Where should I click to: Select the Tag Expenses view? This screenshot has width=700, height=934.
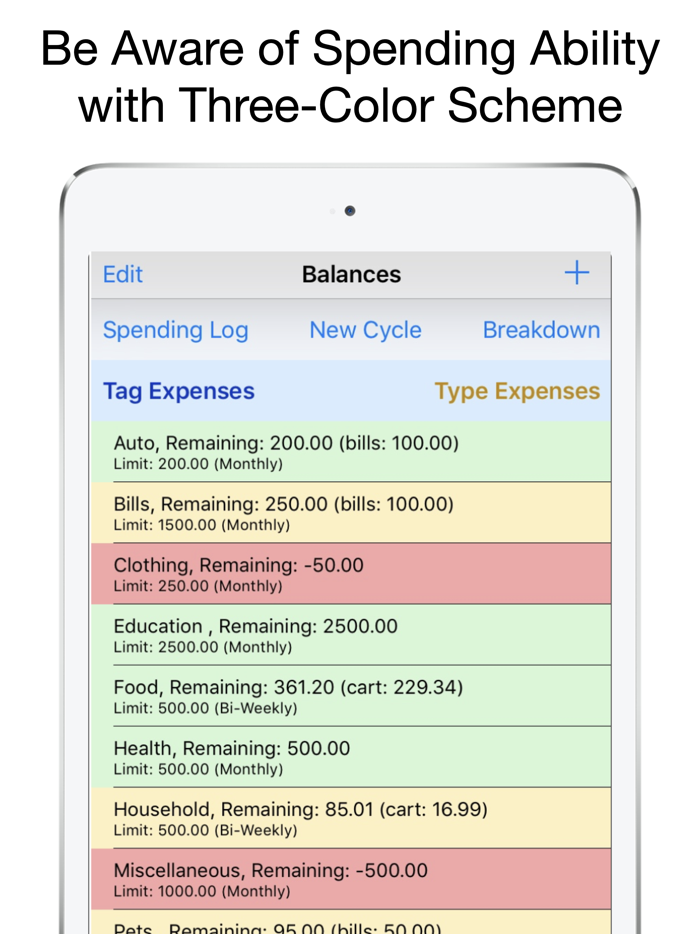point(178,391)
